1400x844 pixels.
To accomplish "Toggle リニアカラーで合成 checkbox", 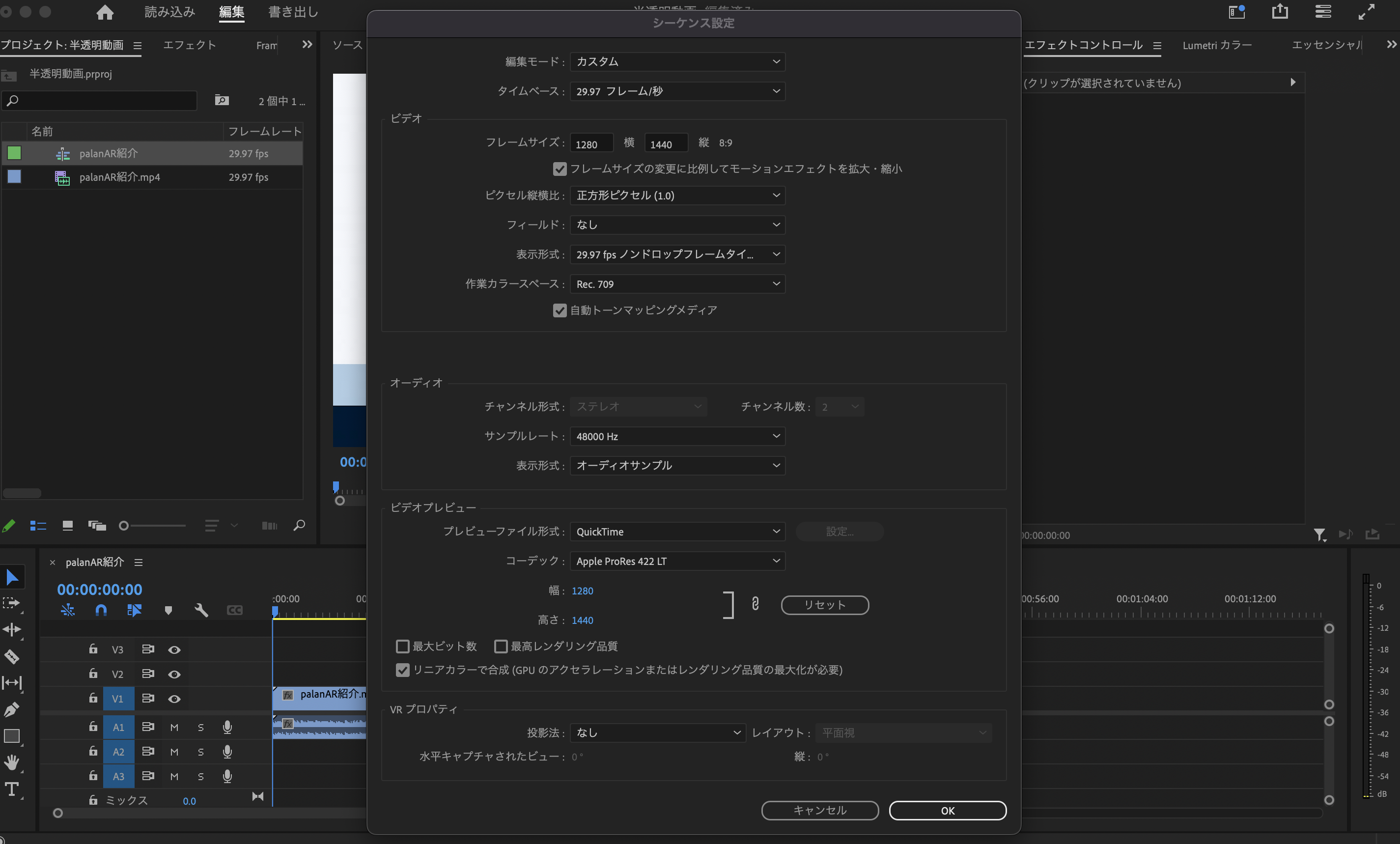I will [x=402, y=670].
